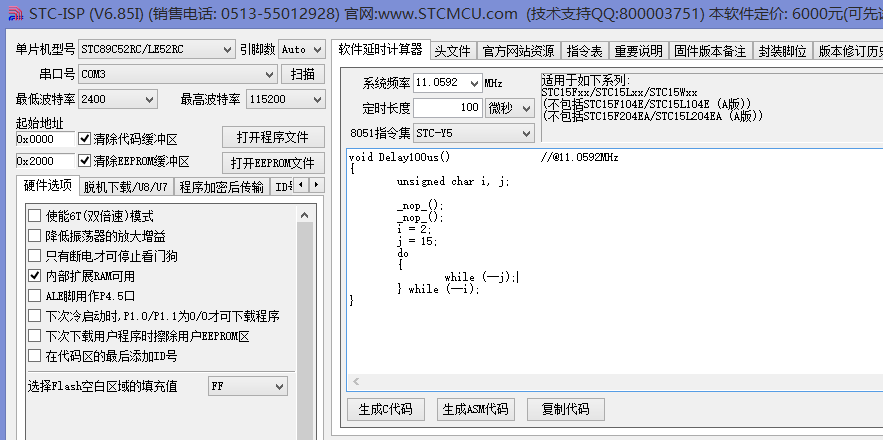The image size is (883, 440).
Task: Click the 'void Delay100us()' code line
Action: [399, 158]
